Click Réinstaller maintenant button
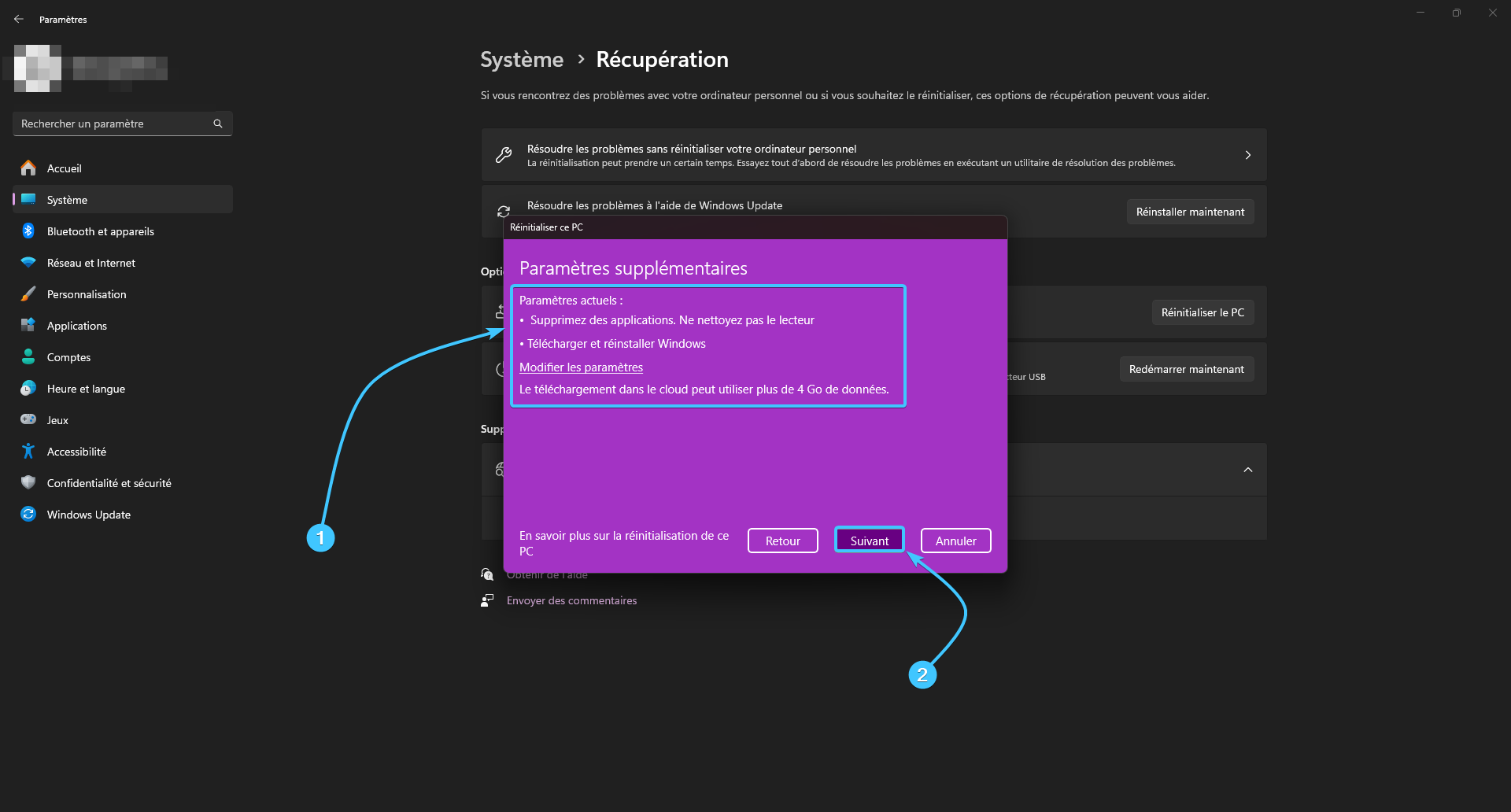The width and height of the screenshot is (1511, 812). click(1190, 211)
